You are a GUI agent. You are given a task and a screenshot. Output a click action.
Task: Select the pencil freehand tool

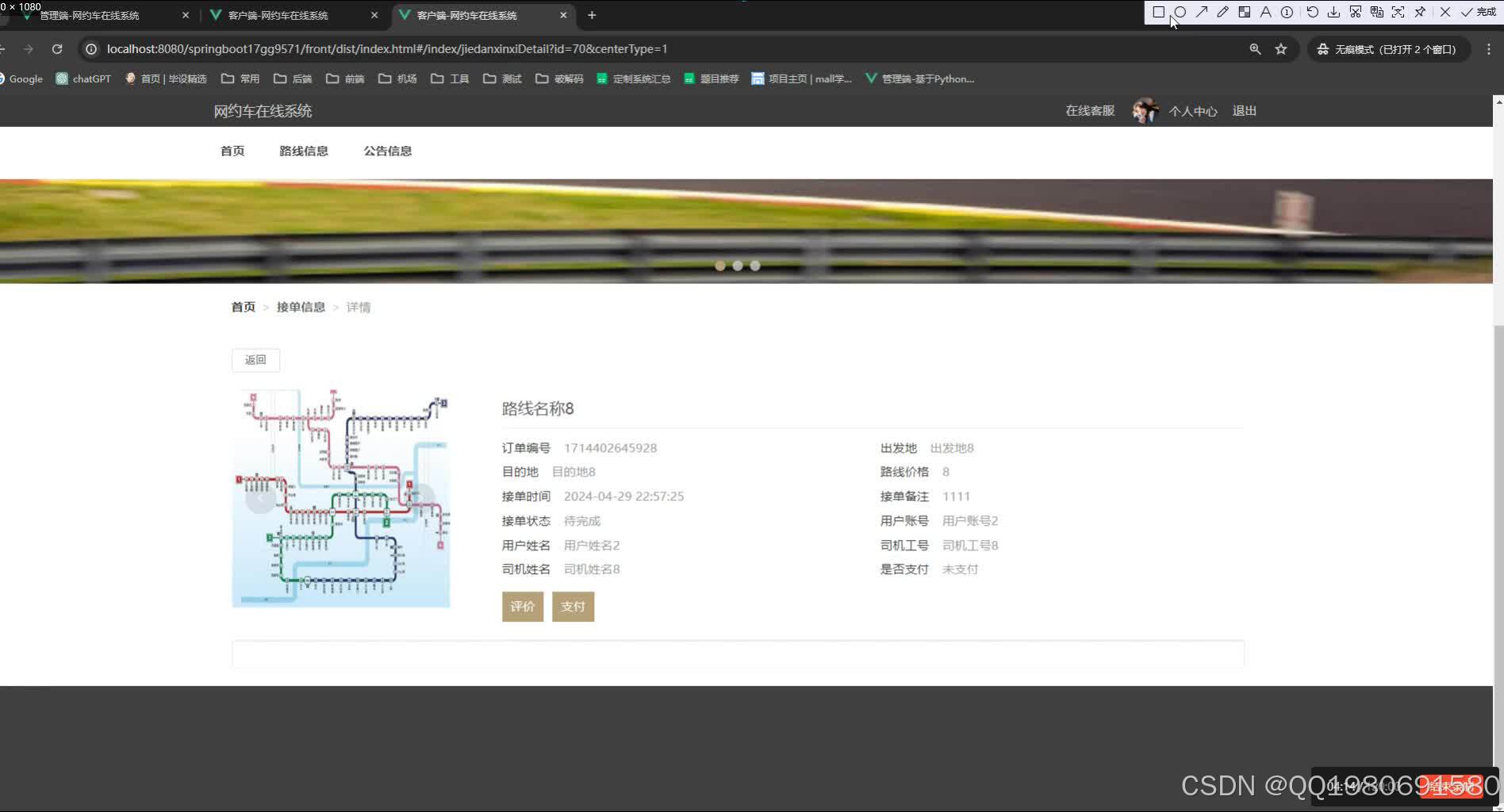point(1223,12)
